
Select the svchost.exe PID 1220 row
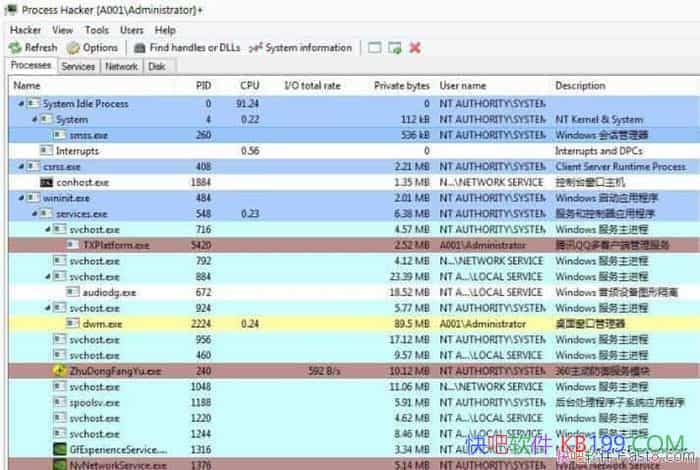pos(354,418)
